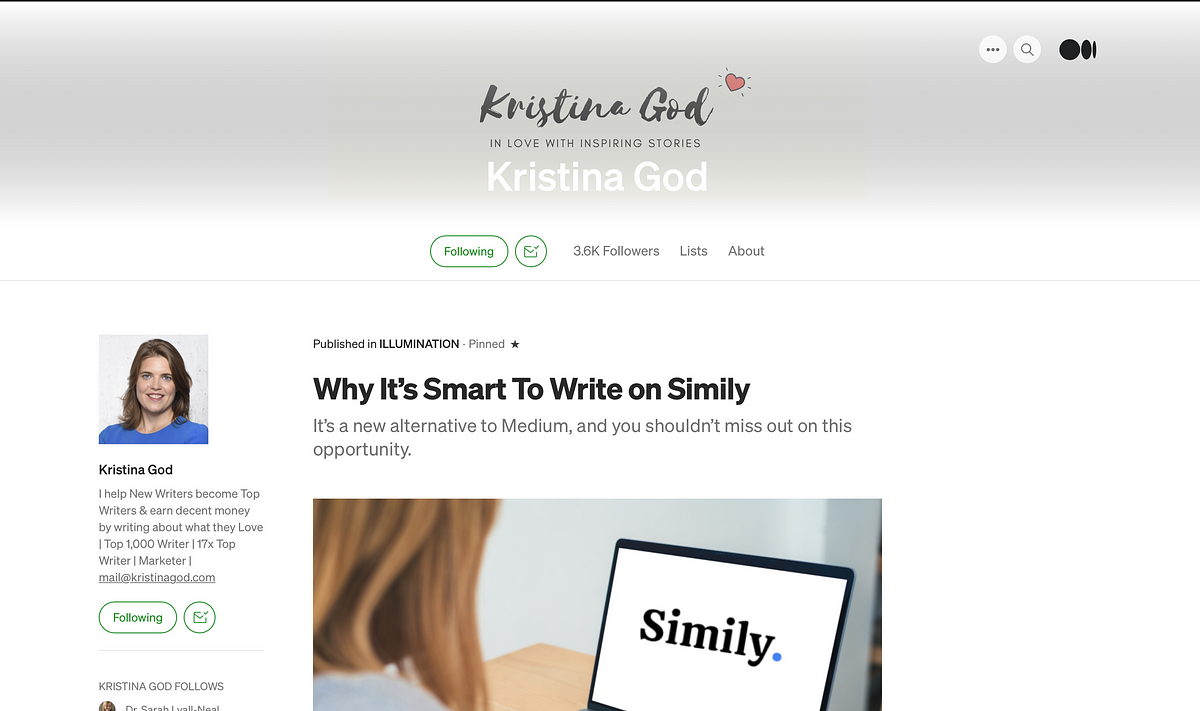Click the search magnifier icon
Image resolution: width=1200 pixels, height=711 pixels.
click(1027, 49)
